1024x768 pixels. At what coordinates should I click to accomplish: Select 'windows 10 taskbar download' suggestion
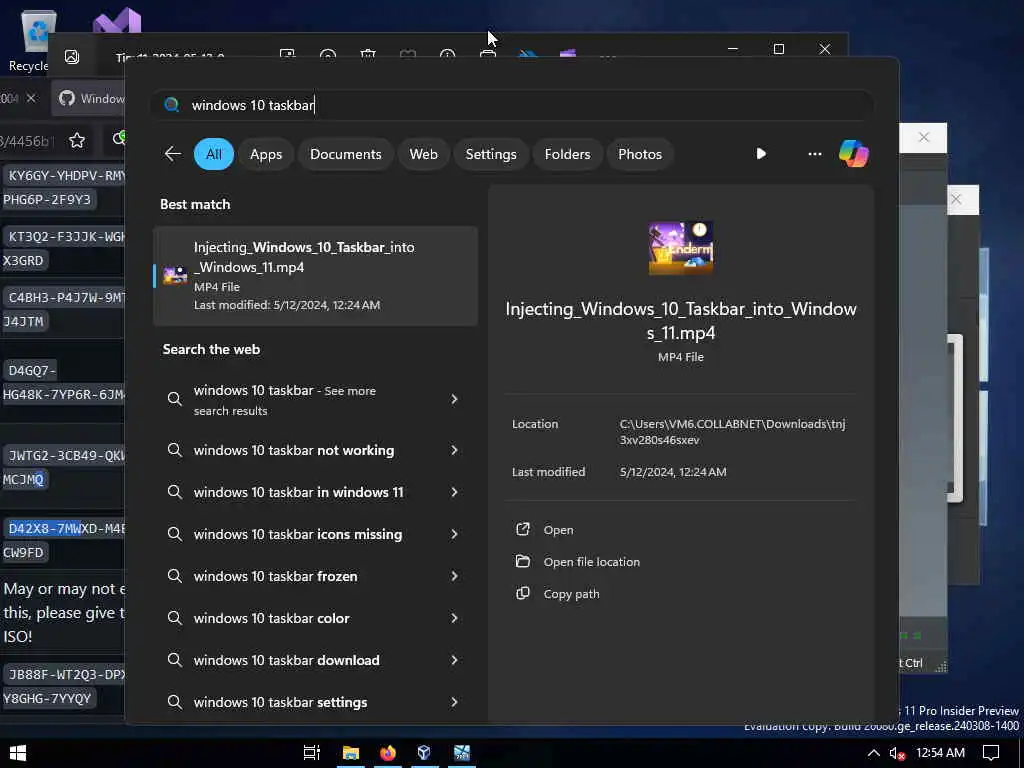click(x=287, y=660)
